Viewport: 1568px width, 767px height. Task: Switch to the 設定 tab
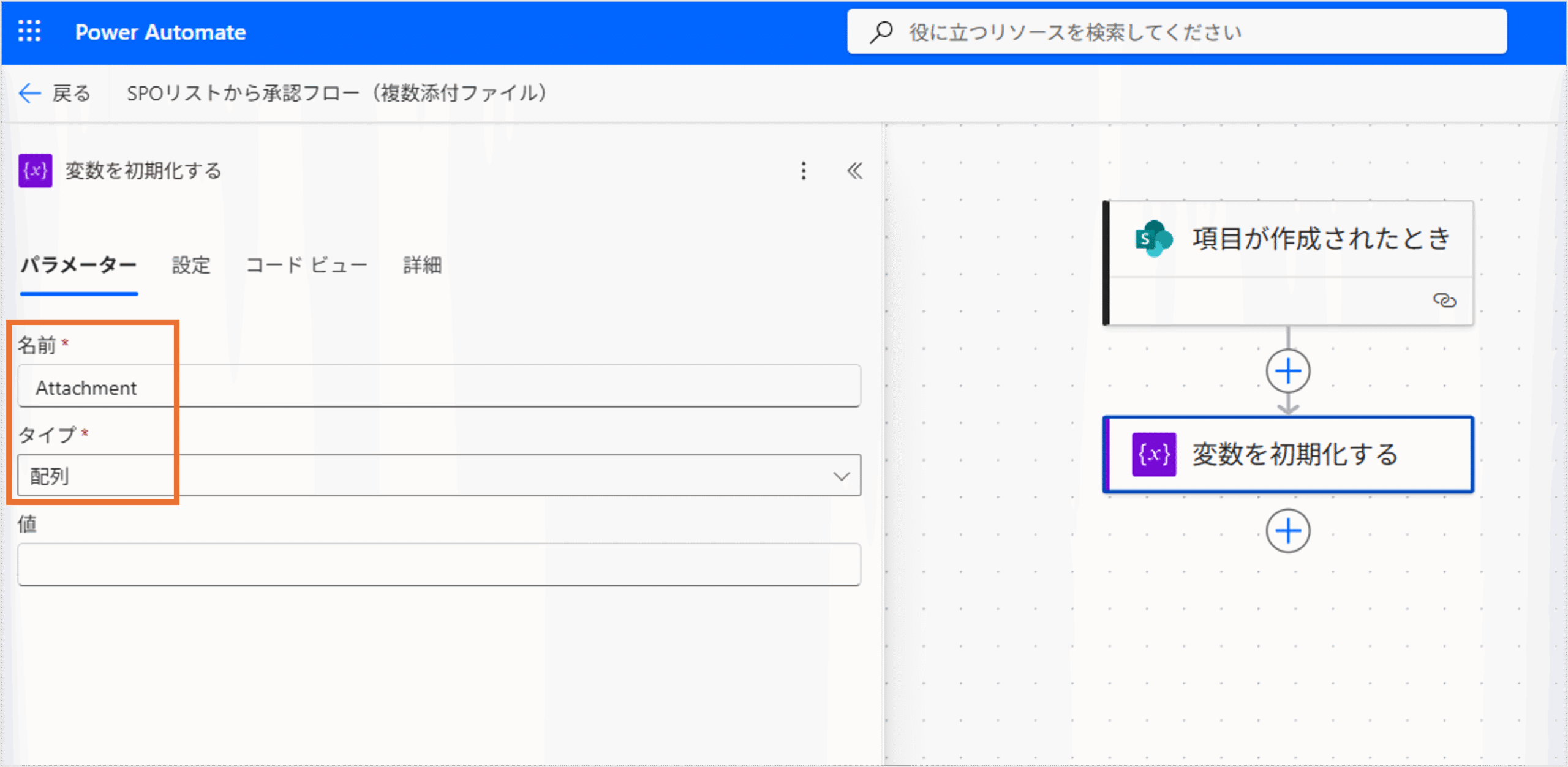(x=191, y=265)
